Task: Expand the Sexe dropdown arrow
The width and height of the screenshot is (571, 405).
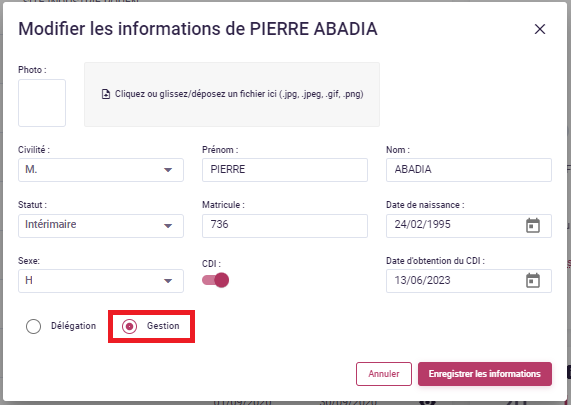Action: (x=168, y=281)
